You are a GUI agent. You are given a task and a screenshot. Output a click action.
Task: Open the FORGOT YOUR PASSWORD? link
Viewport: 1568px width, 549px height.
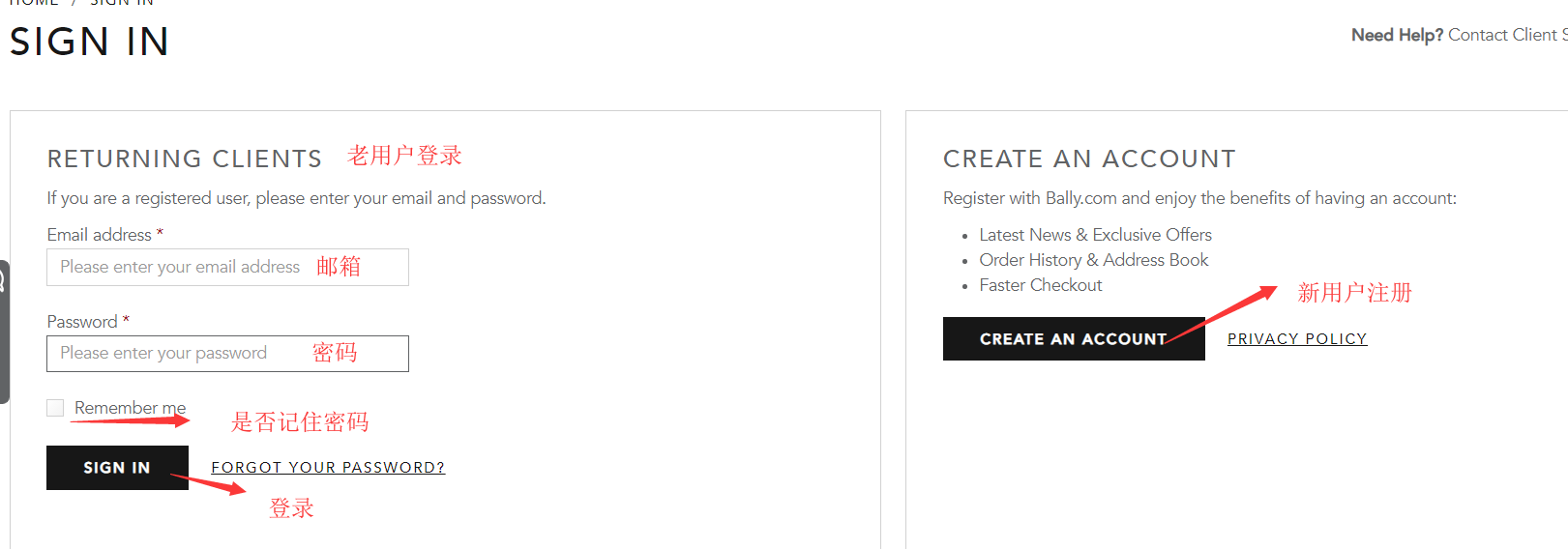click(328, 468)
